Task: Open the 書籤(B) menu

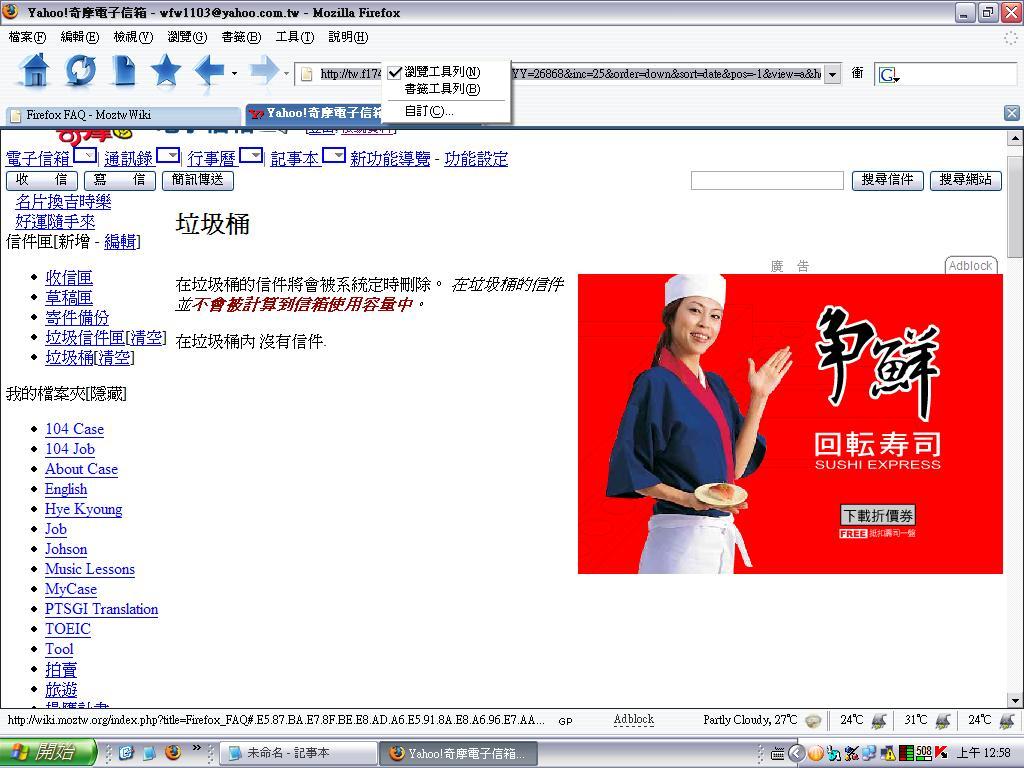Action: click(241, 37)
